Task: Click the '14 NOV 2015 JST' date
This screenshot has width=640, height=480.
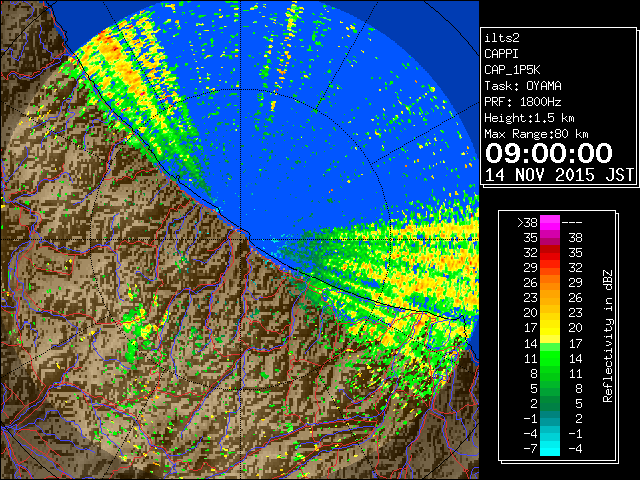Action: pyautogui.click(x=559, y=175)
